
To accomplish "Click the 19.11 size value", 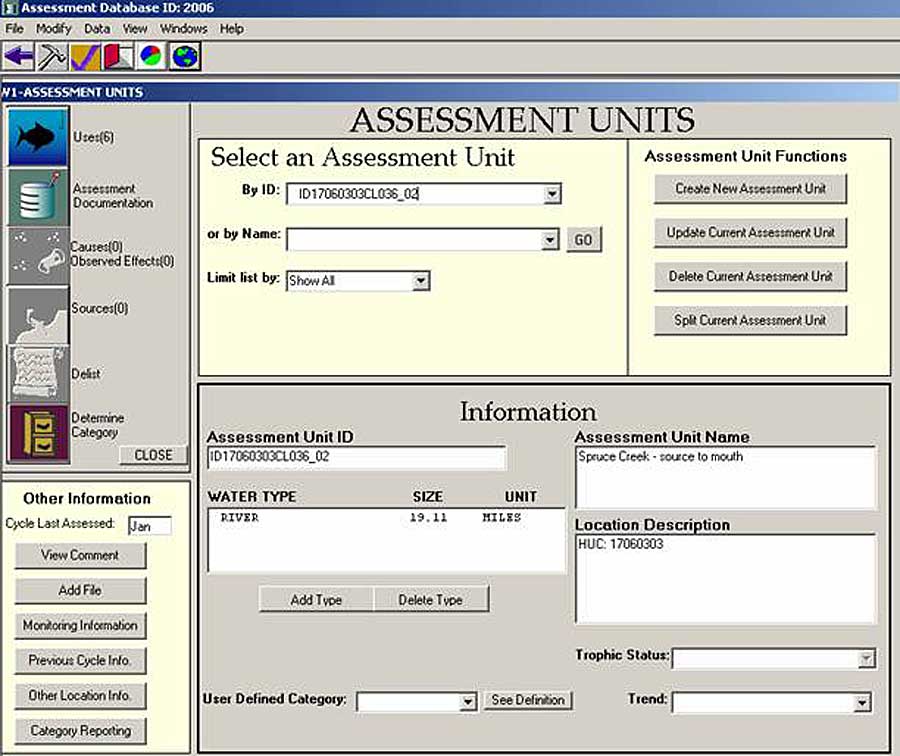I will point(428,518).
